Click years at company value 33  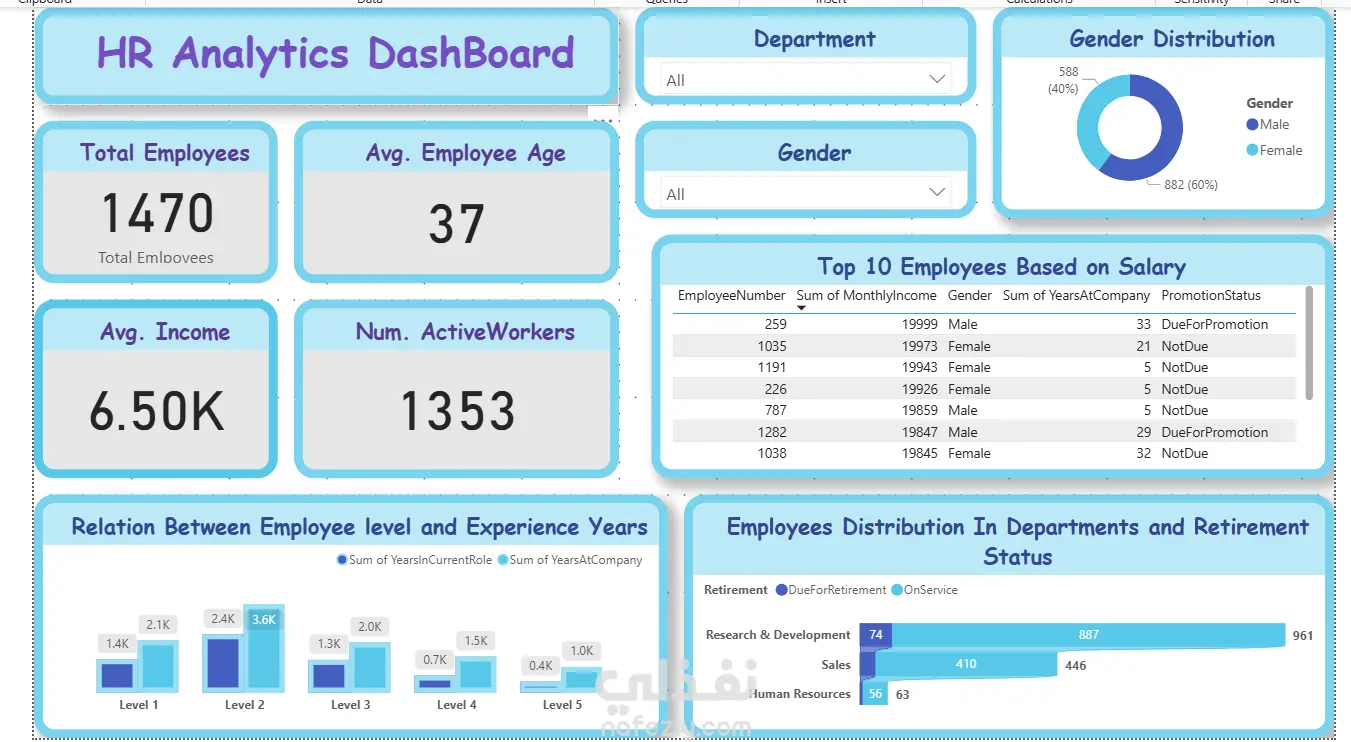(1143, 325)
